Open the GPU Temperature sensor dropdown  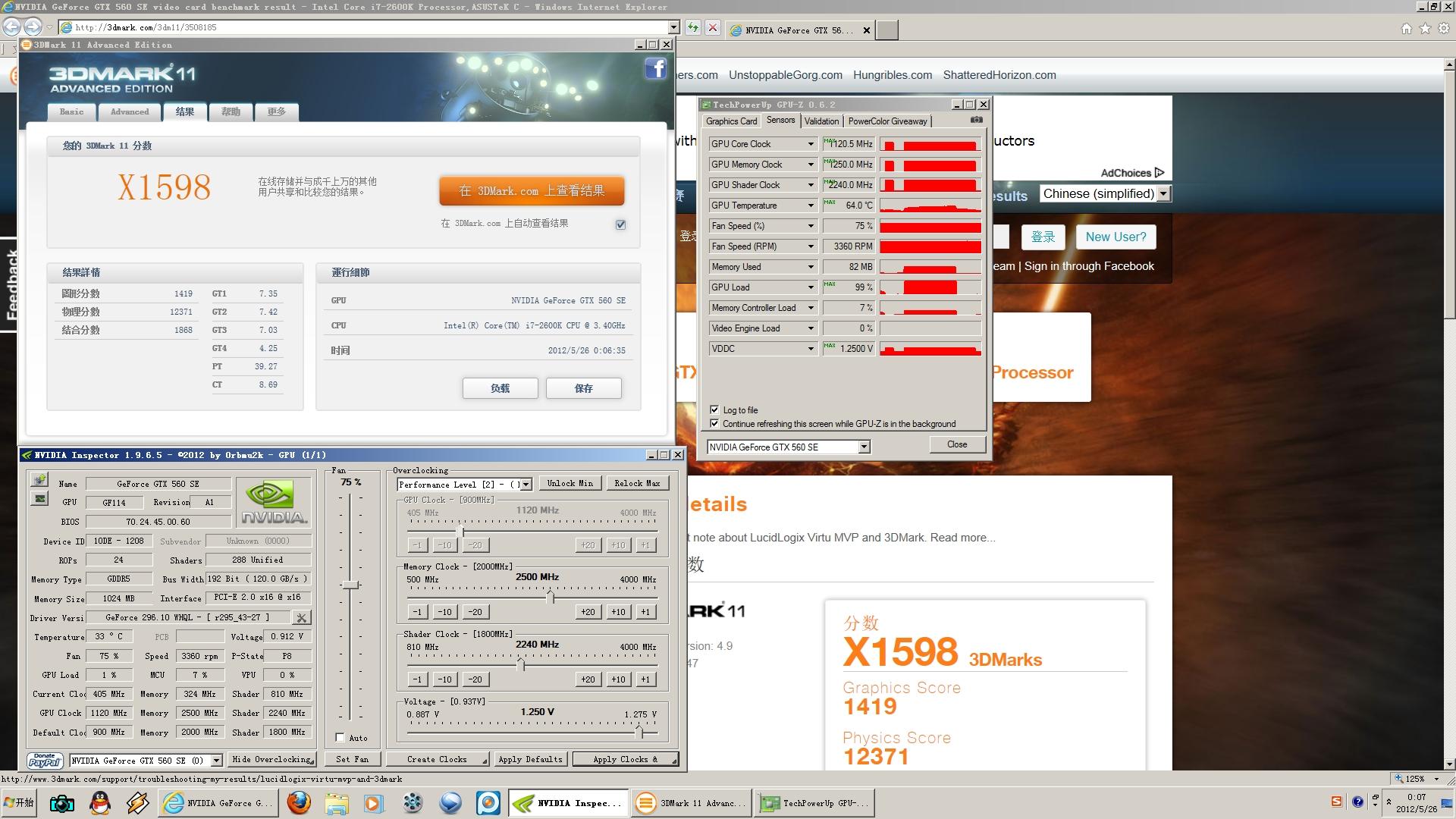pos(811,206)
